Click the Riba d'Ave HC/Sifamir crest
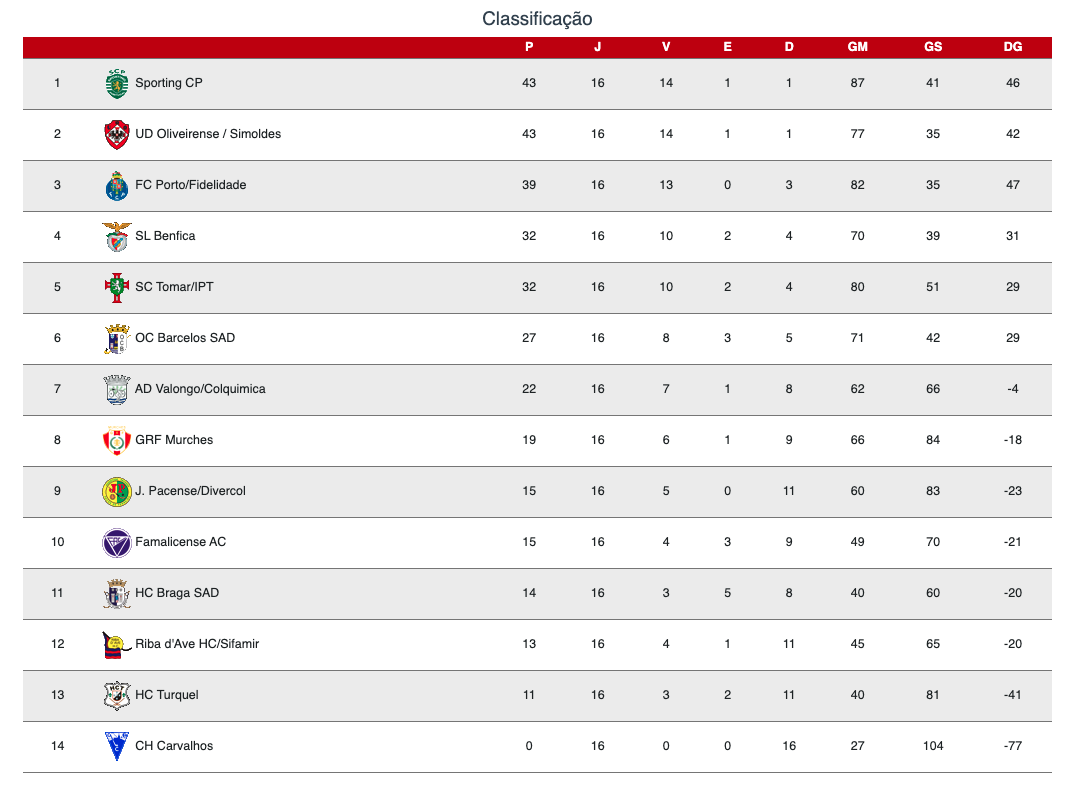 pos(117,645)
